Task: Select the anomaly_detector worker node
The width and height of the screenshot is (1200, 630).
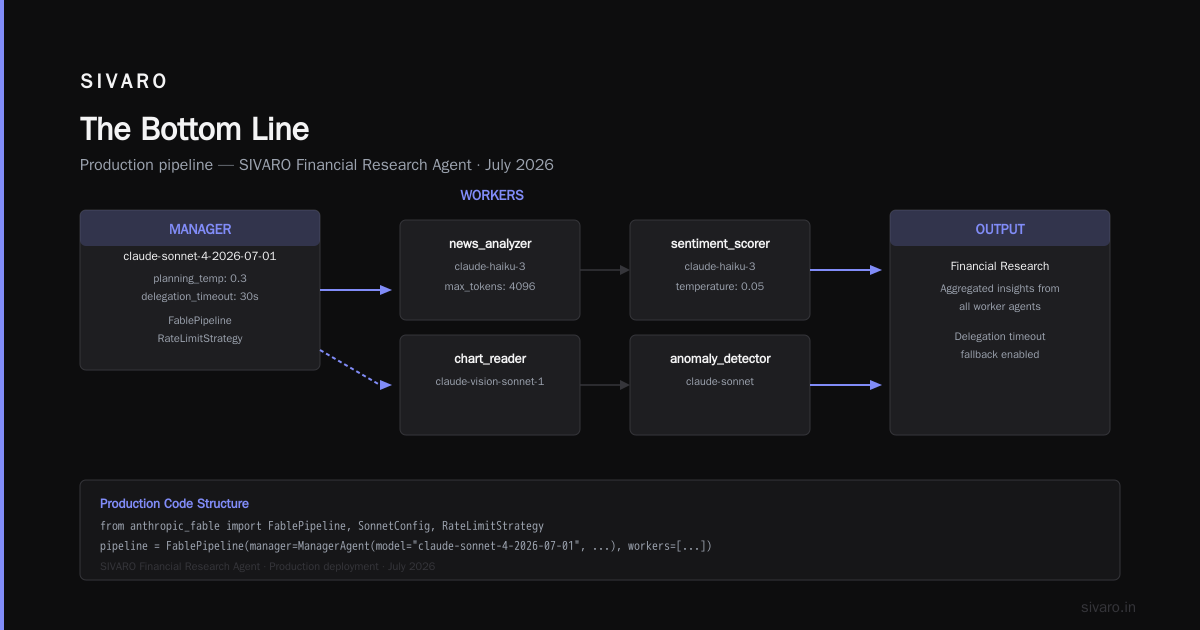Action: click(x=720, y=385)
